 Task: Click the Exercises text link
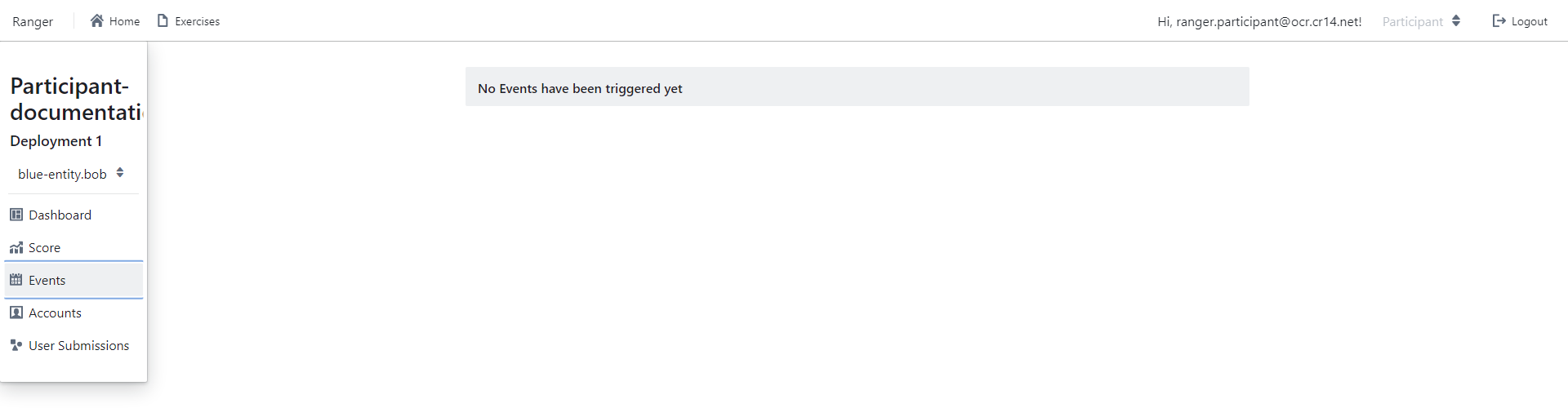(198, 21)
